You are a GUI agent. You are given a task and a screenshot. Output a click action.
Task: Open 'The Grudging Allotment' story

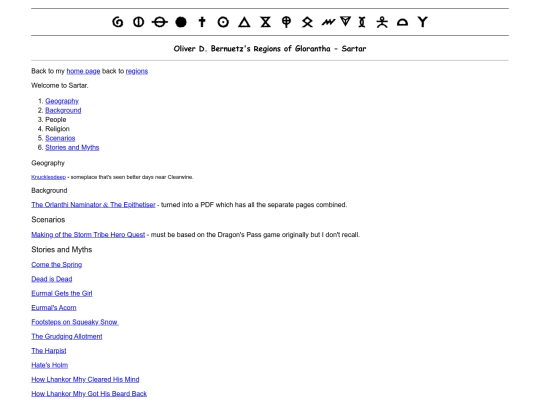pyautogui.click(x=67, y=336)
